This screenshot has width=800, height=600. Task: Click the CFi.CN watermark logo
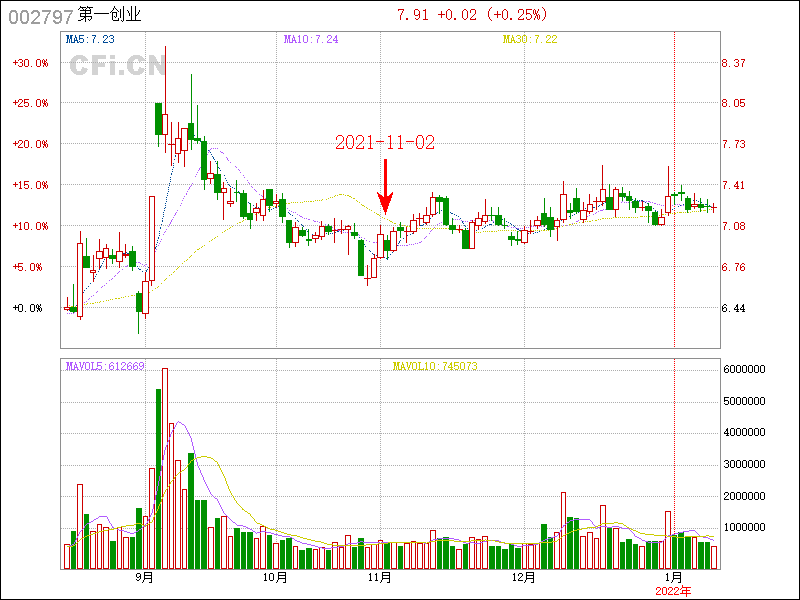117,66
